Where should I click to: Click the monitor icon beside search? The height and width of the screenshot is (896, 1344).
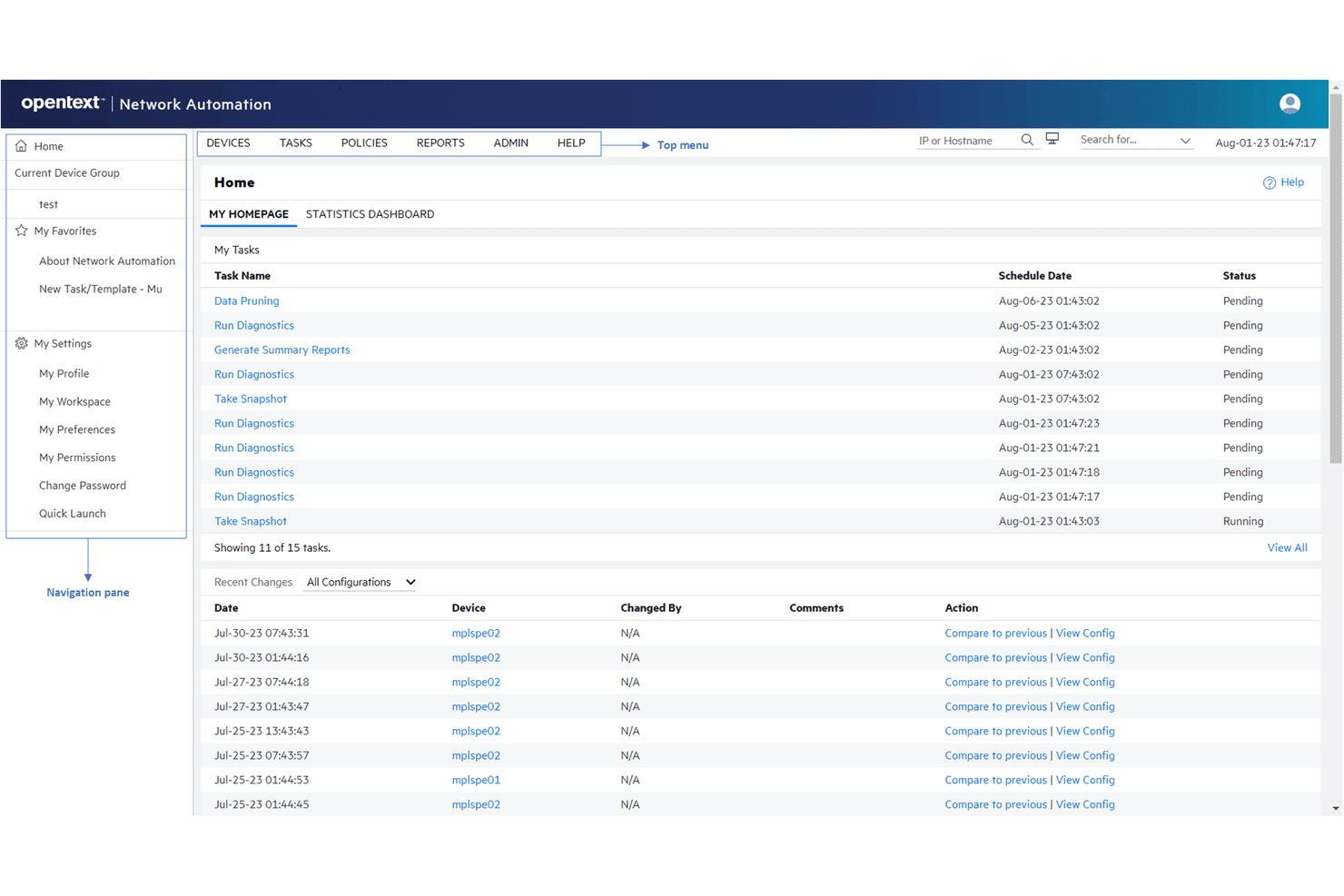[x=1052, y=139]
